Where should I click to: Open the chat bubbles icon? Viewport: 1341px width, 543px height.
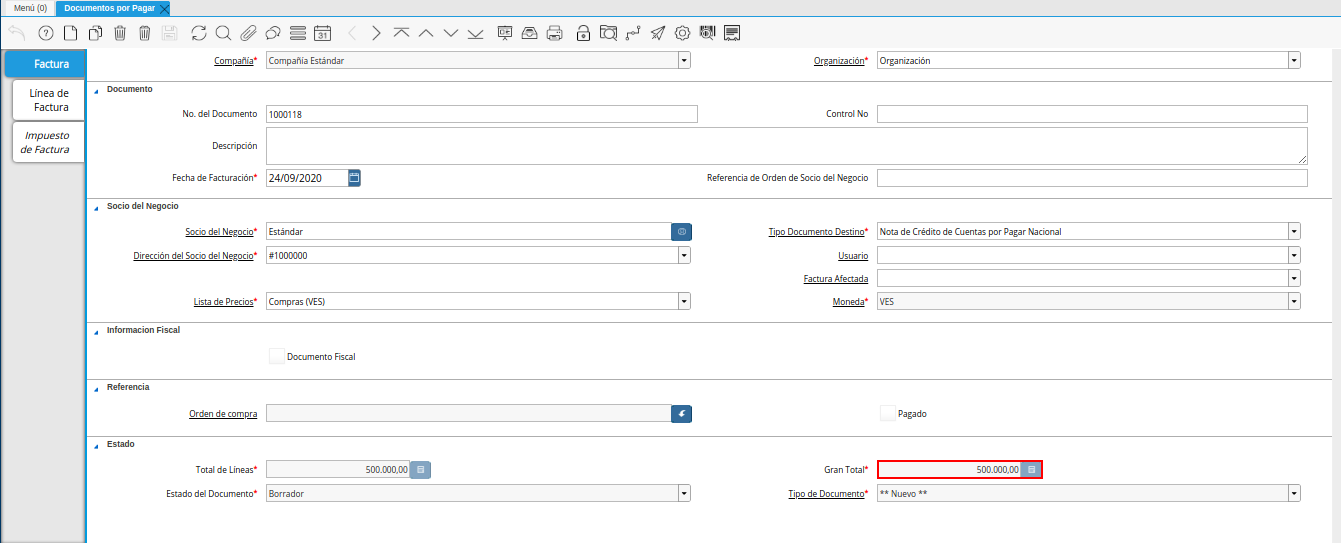click(x=272, y=33)
